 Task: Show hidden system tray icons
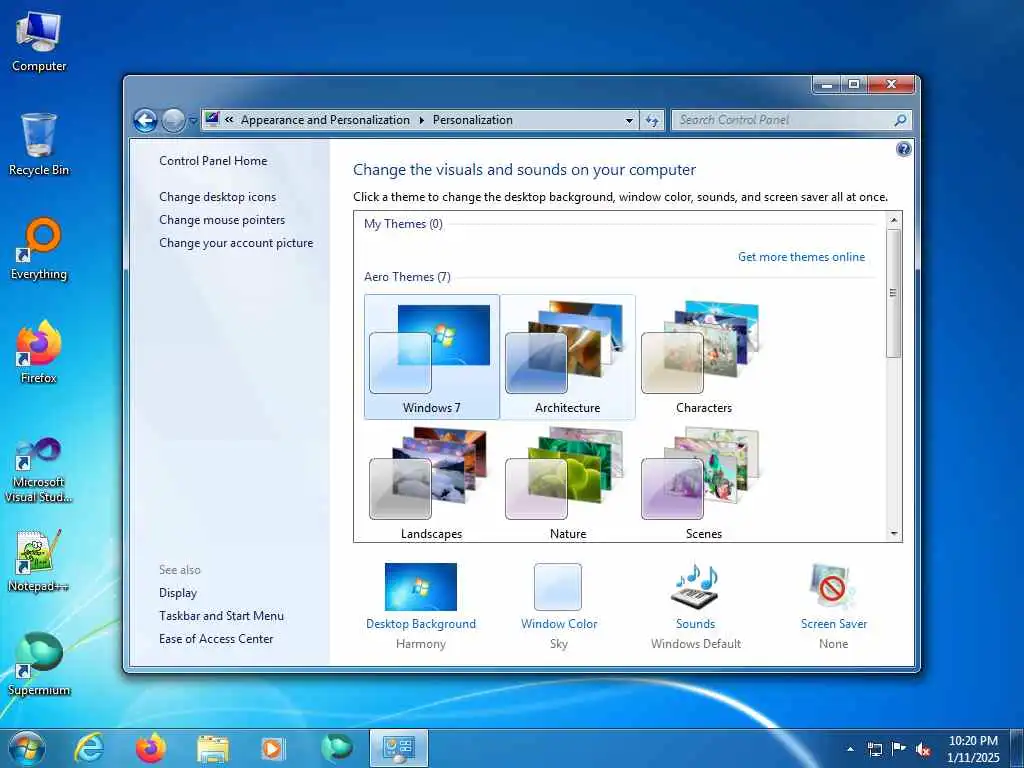(x=850, y=749)
